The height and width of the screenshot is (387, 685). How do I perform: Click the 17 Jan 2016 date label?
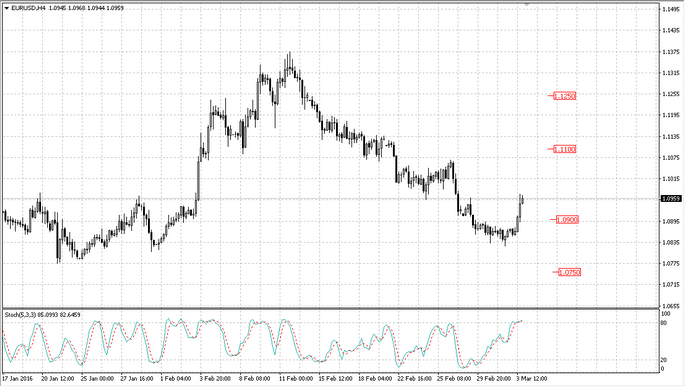[x=18, y=378]
